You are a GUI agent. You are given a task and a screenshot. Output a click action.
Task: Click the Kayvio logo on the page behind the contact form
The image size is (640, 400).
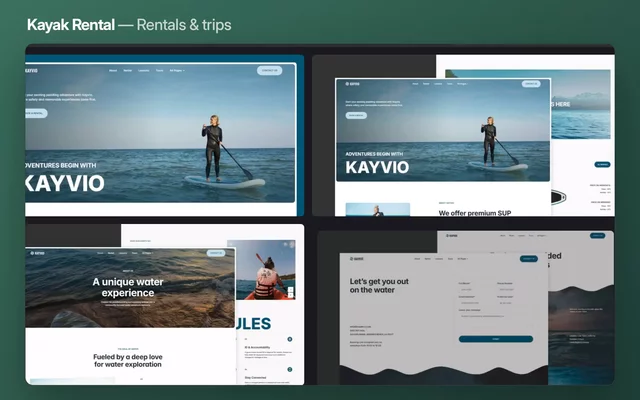coord(451,236)
